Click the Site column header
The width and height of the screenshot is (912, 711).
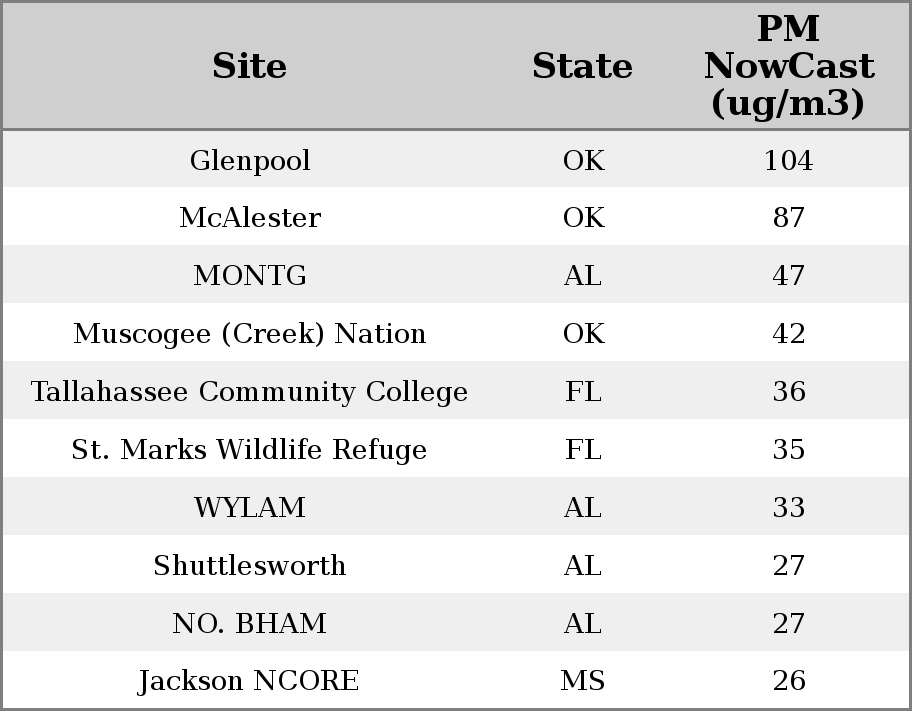tap(249, 66)
